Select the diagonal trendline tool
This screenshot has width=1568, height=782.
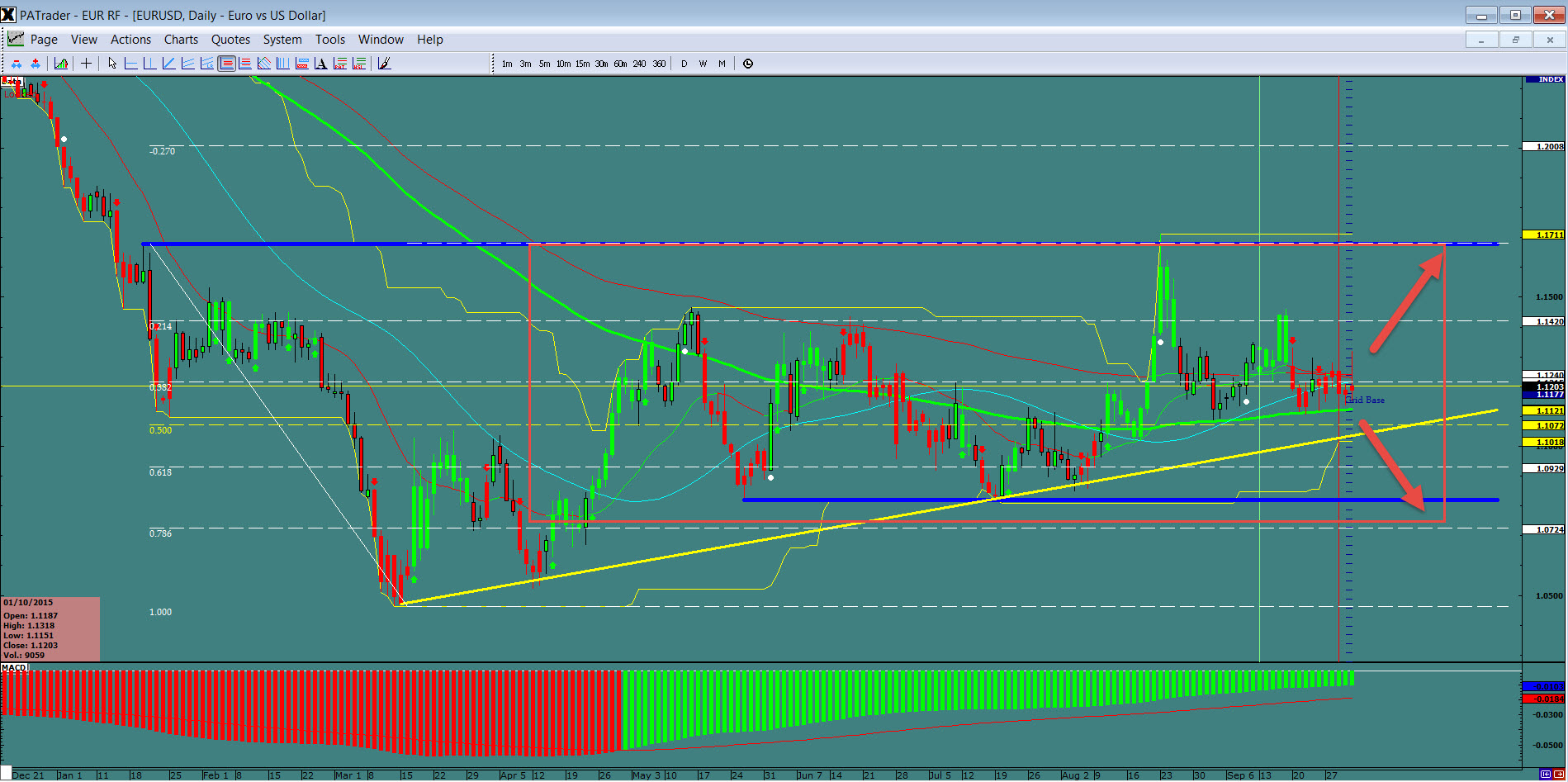(168, 64)
